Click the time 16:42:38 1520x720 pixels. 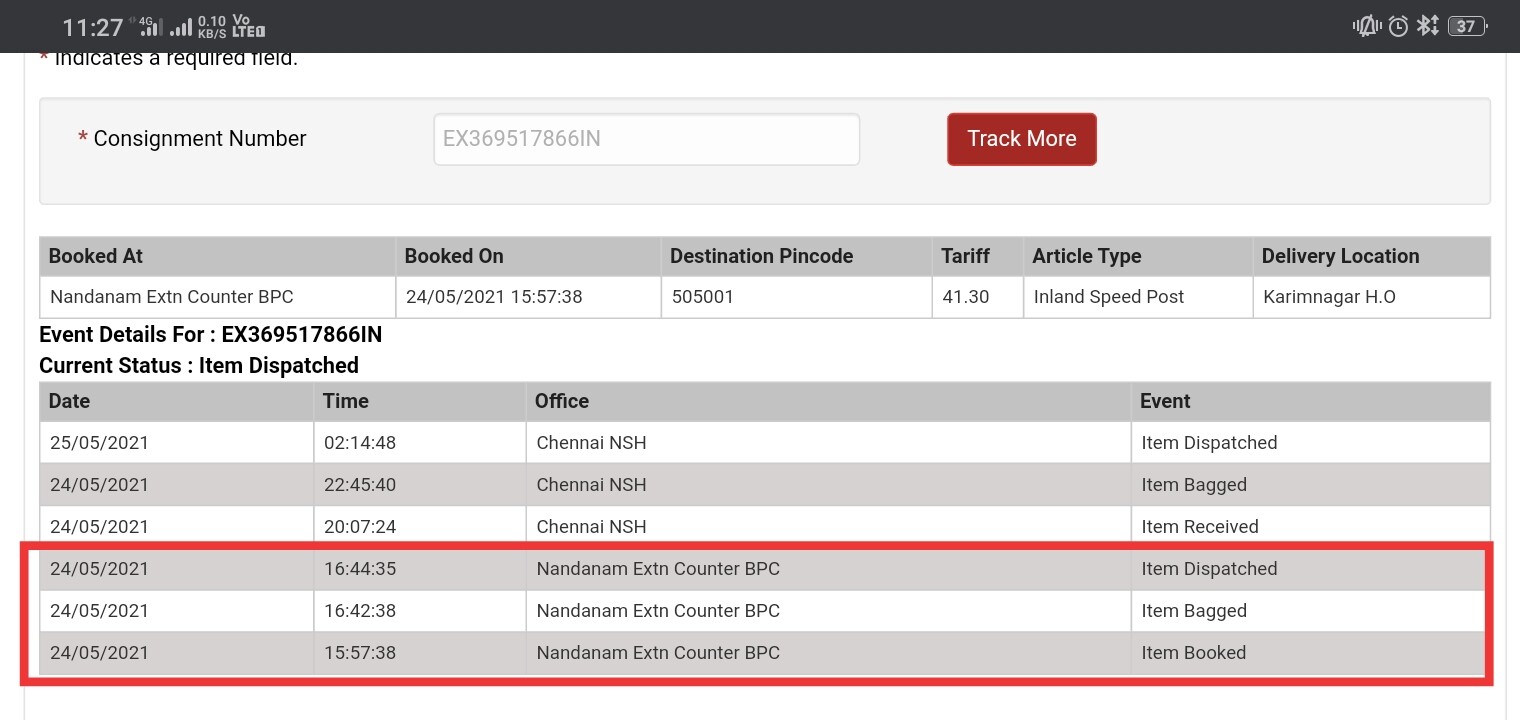(360, 611)
